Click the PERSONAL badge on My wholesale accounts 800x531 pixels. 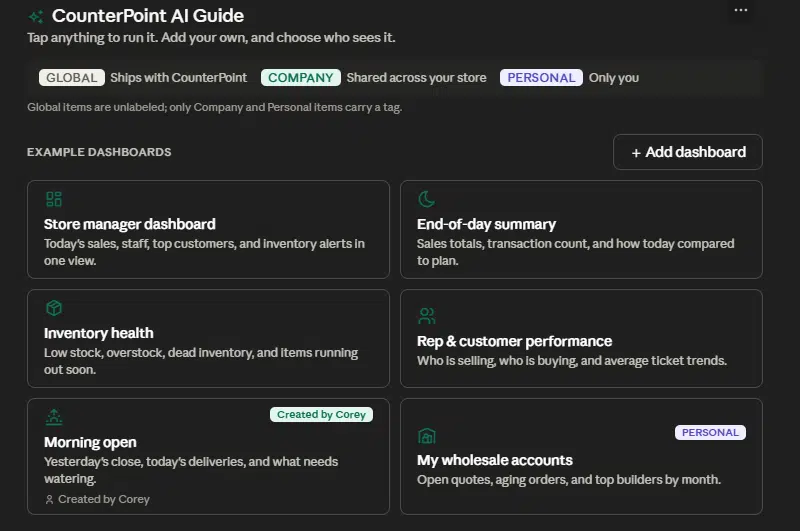pyautogui.click(x=710, y=433)
